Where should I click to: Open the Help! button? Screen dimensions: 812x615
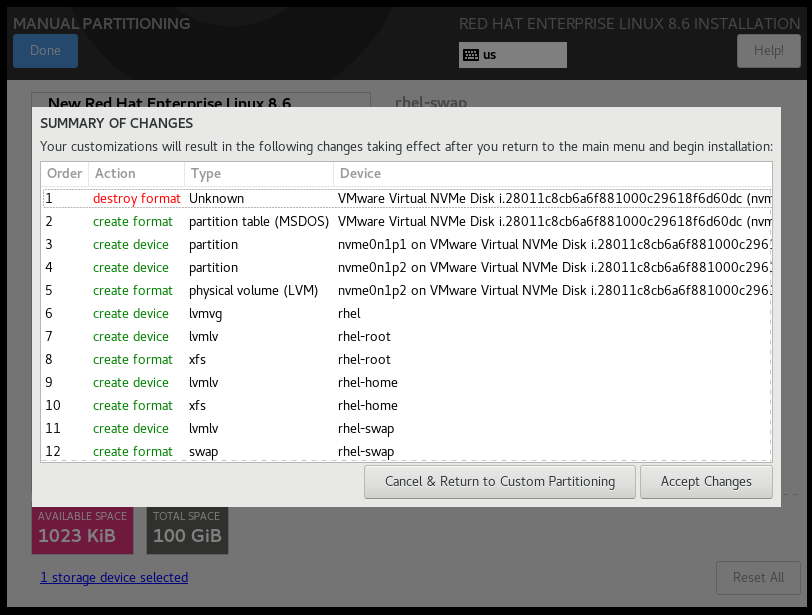768,51
